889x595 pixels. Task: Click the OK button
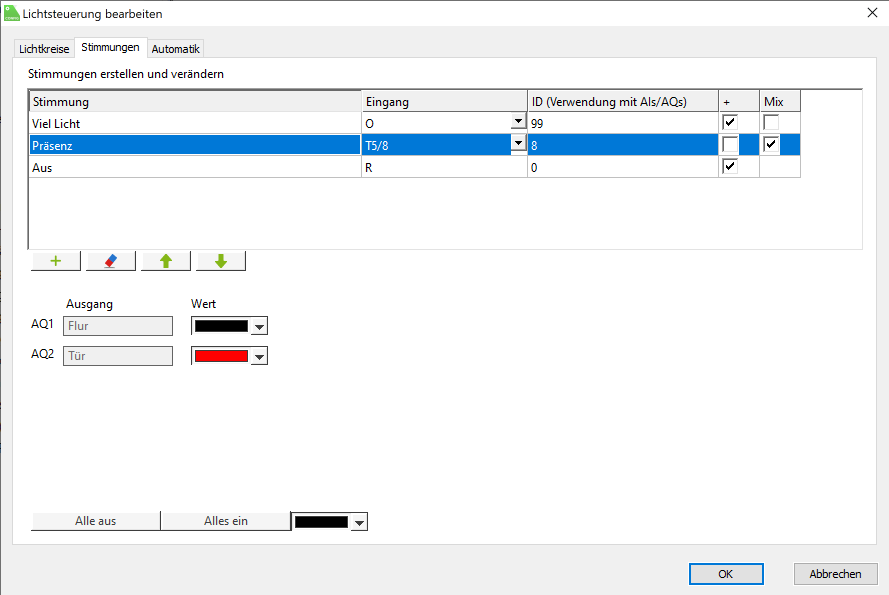[726, 574]
